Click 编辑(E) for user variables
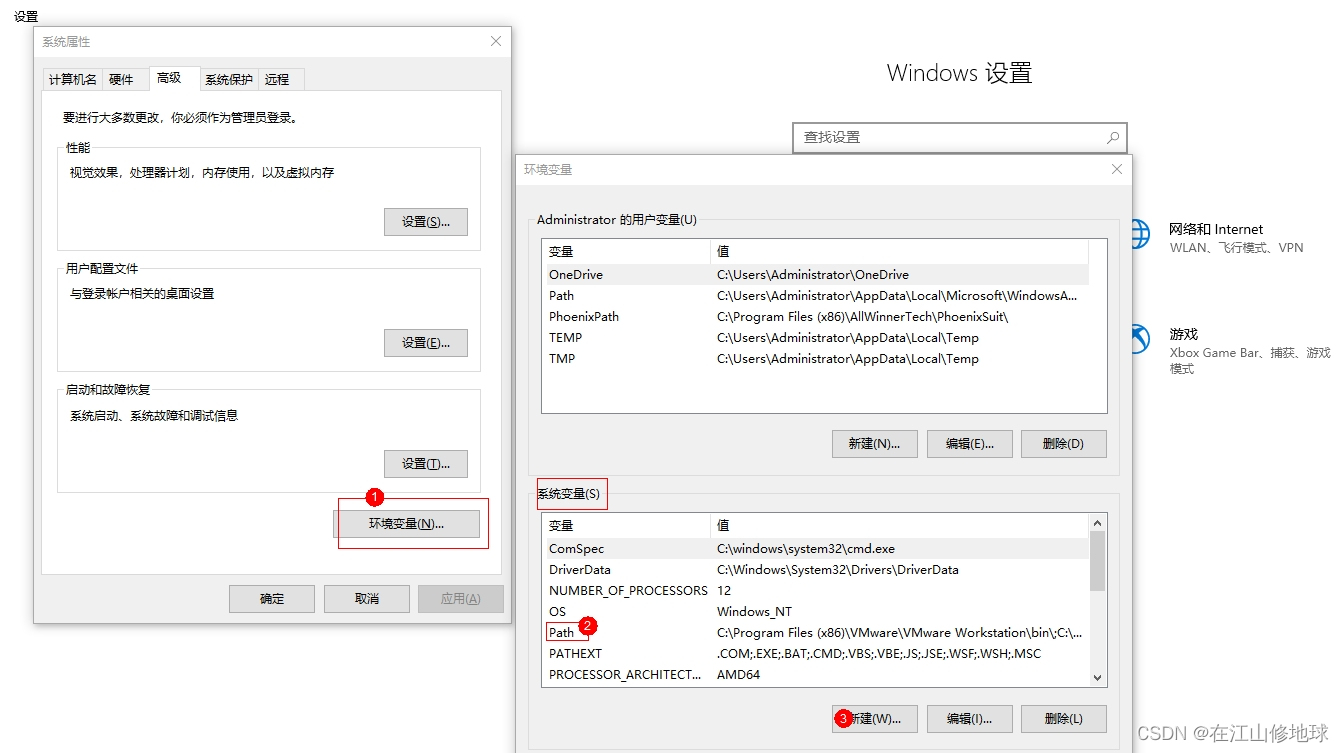 point(969,443)
